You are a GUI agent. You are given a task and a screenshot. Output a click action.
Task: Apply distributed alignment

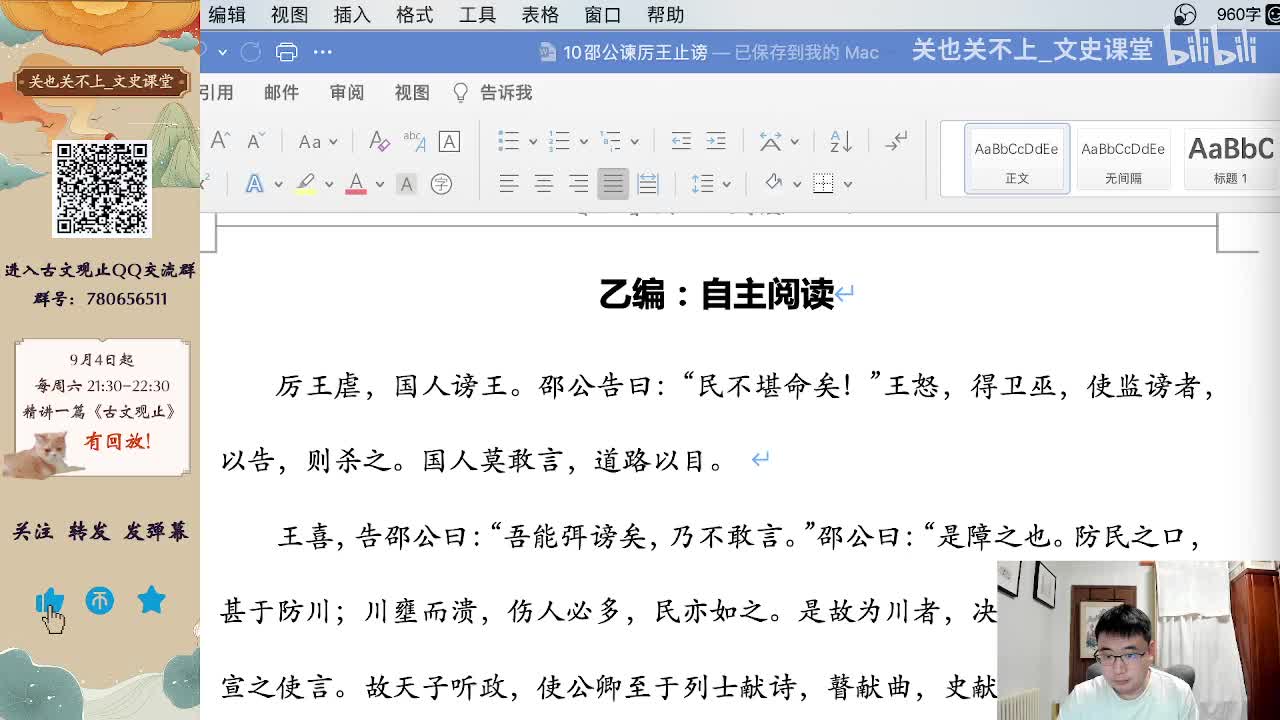tap(648, 184)
